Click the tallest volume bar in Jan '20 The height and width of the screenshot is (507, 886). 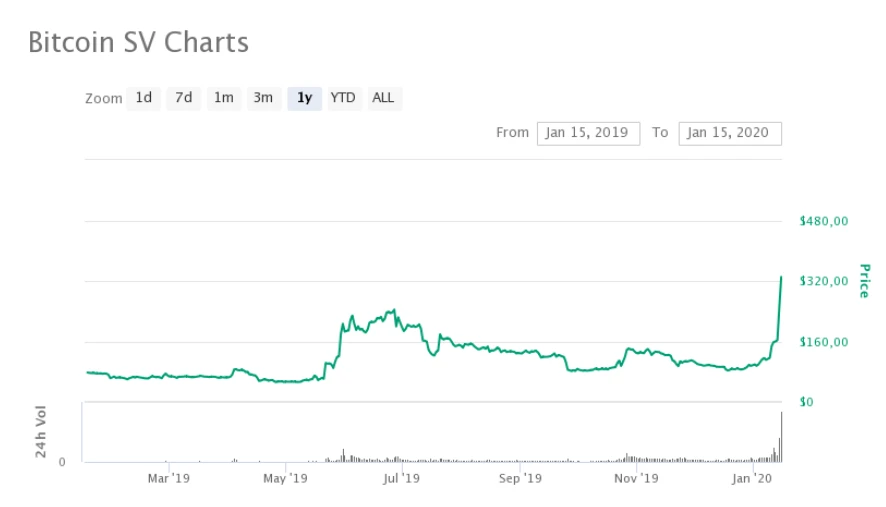pyautogui.click(x=780, y=437)
